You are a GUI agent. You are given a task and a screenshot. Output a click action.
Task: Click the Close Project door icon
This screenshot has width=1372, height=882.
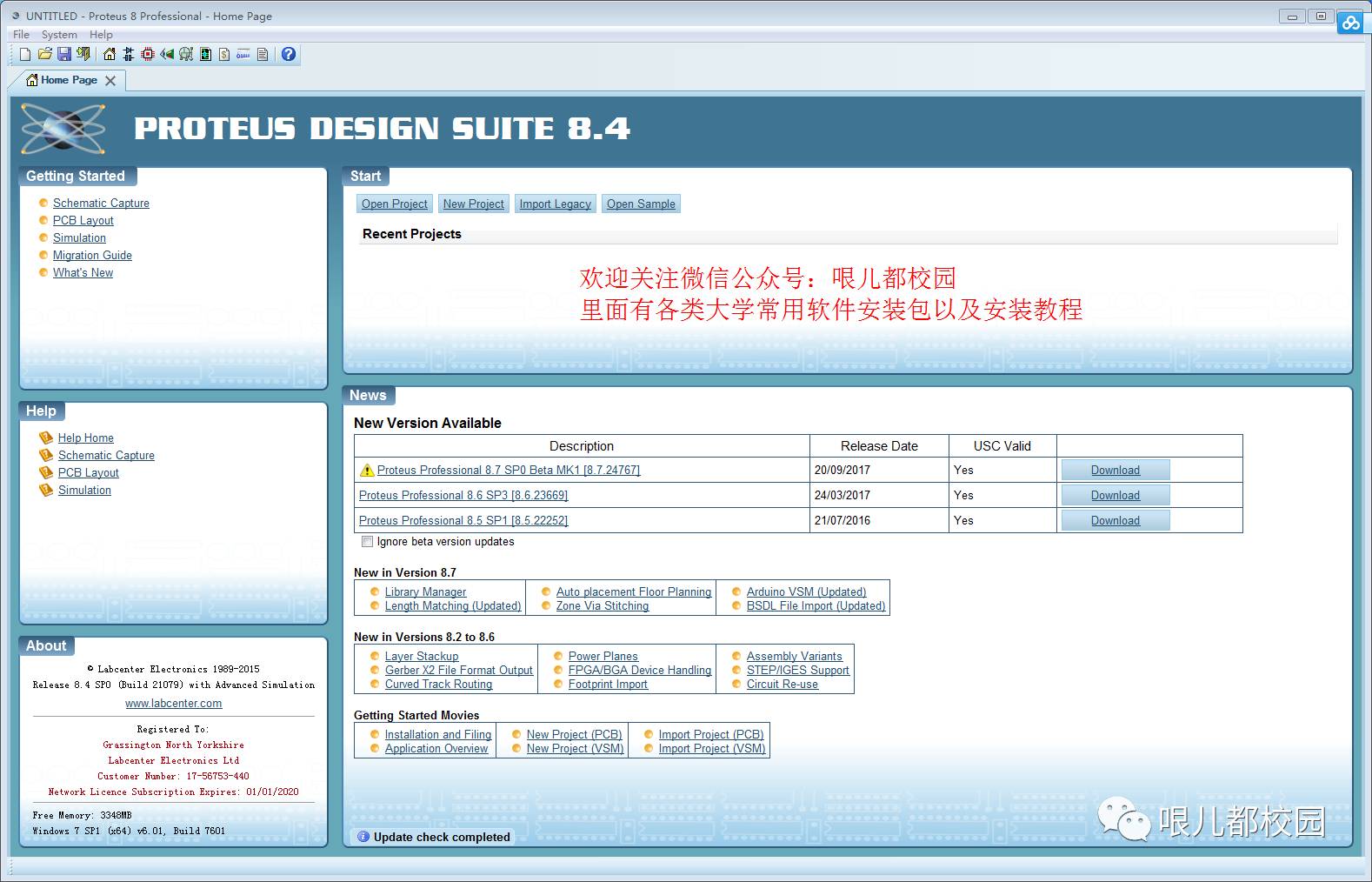[x=83, y=54]
